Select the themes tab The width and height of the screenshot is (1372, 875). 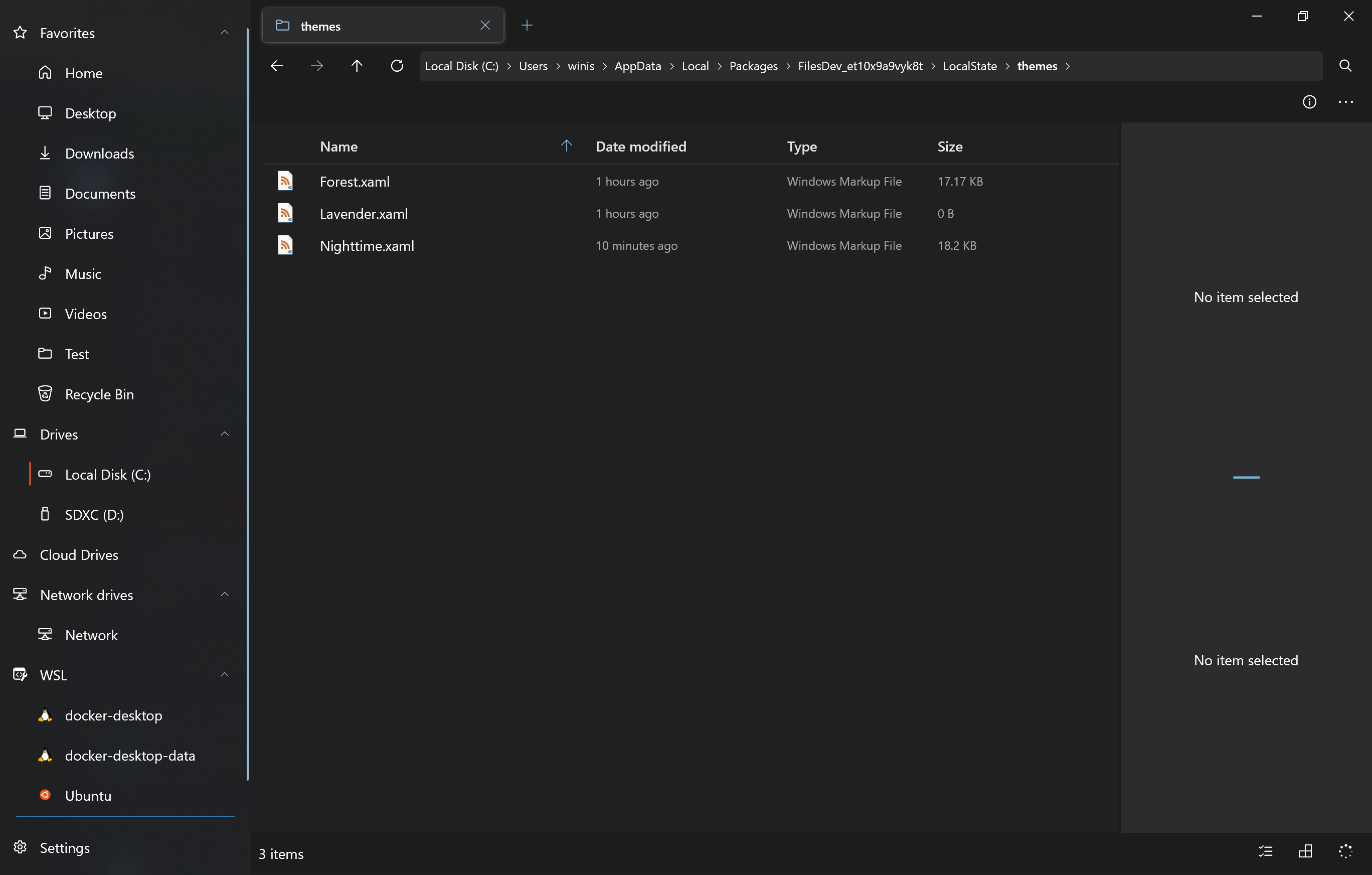[x=383, y=26]
